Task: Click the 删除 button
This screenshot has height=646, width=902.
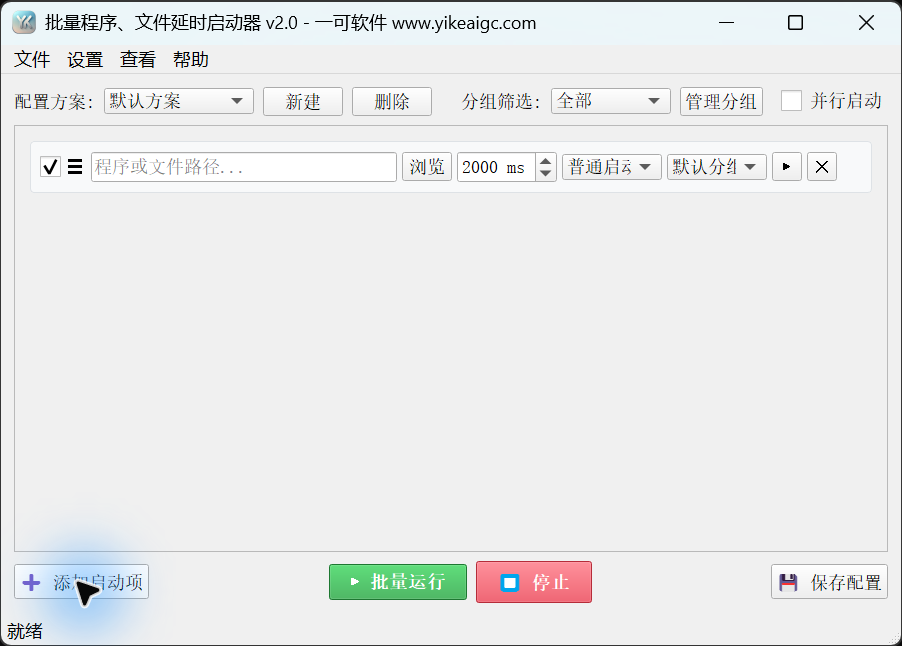Action: [x=392, y=102]
